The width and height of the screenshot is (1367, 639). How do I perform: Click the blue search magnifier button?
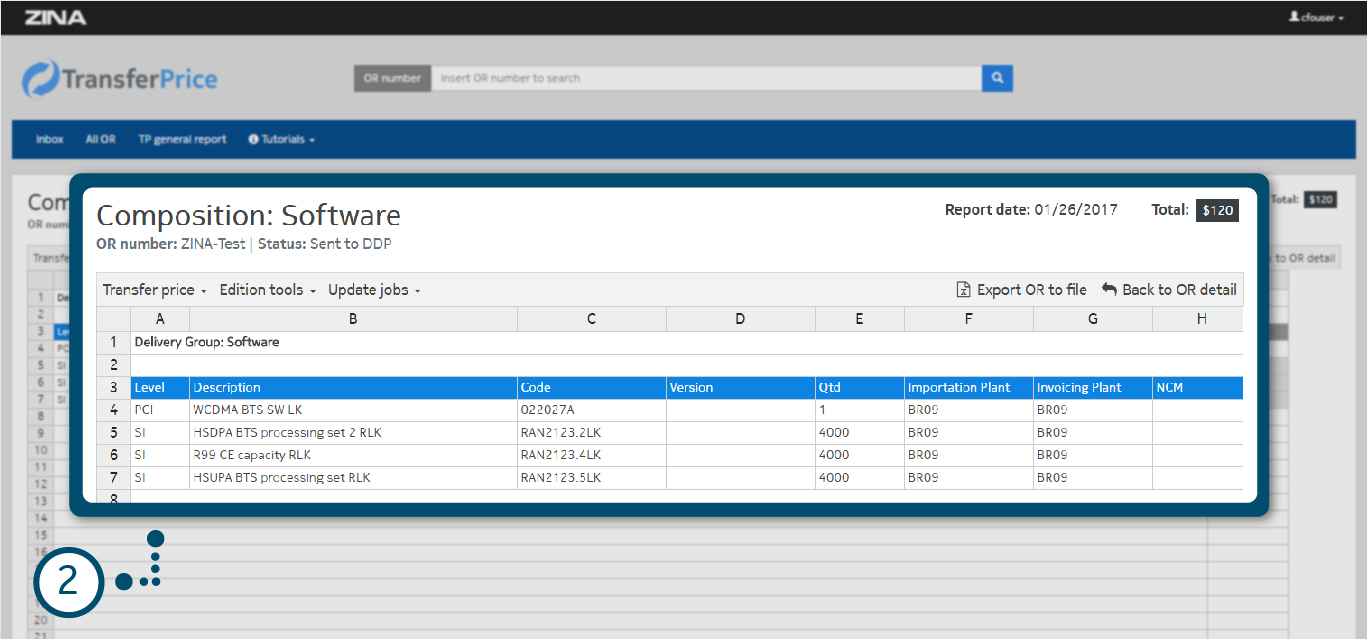[x=997, y=78]
